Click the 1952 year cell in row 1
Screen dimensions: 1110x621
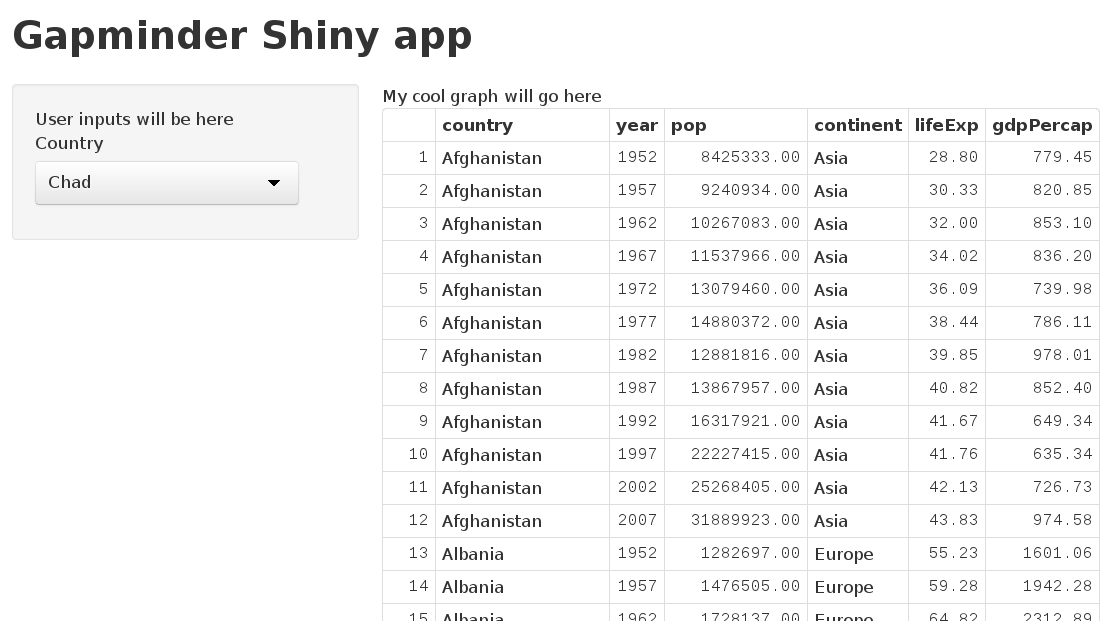click(637, 158)
